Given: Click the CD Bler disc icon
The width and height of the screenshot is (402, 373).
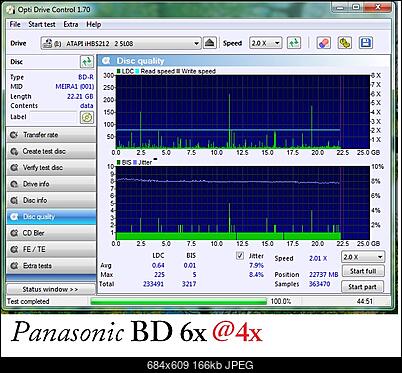Looking at the screenshot, I should pyautogui.click(x=14, y=233).
